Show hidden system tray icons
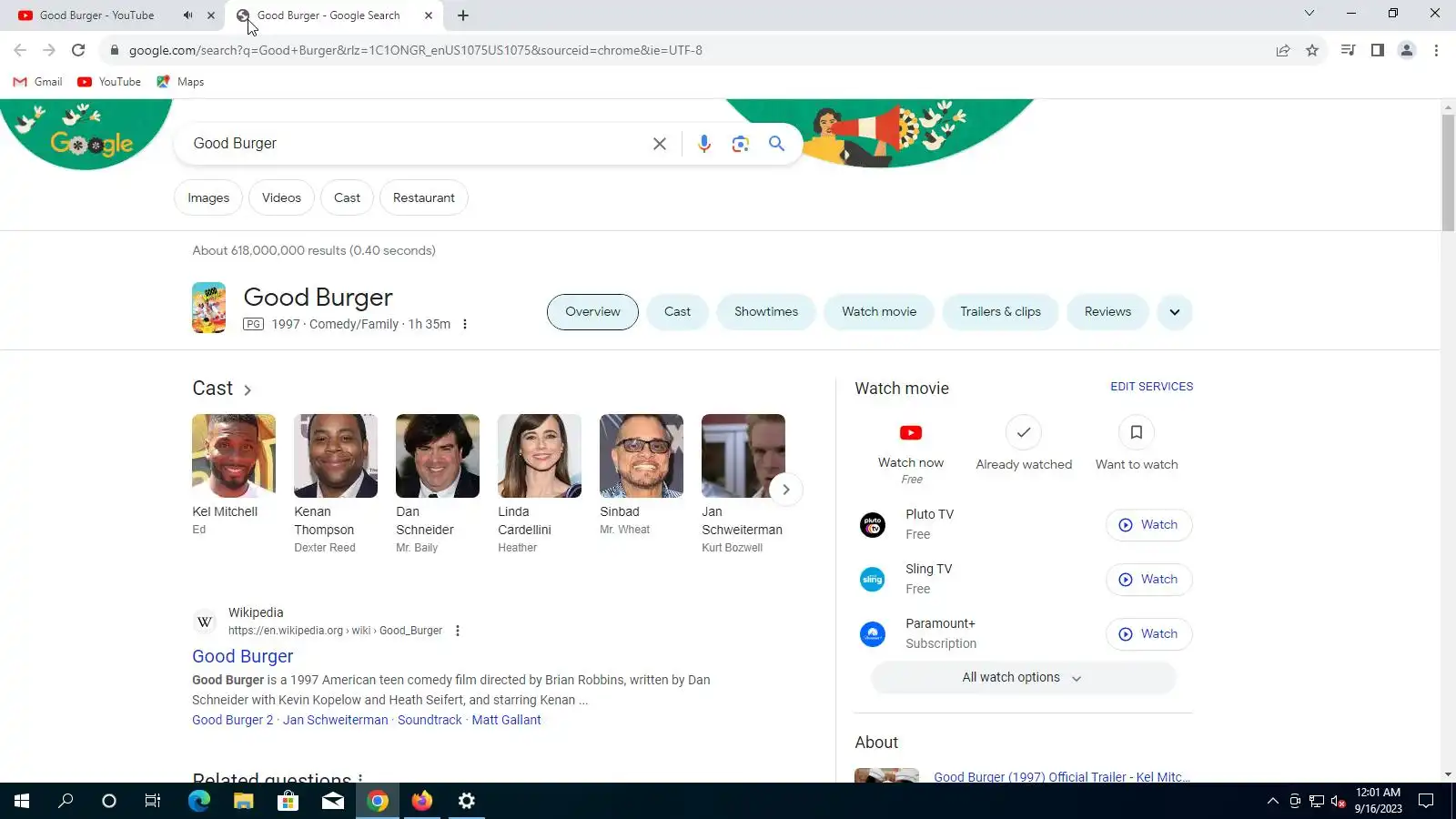The width and height of the screenshot is (1456, 819). tap(1272, 801)
